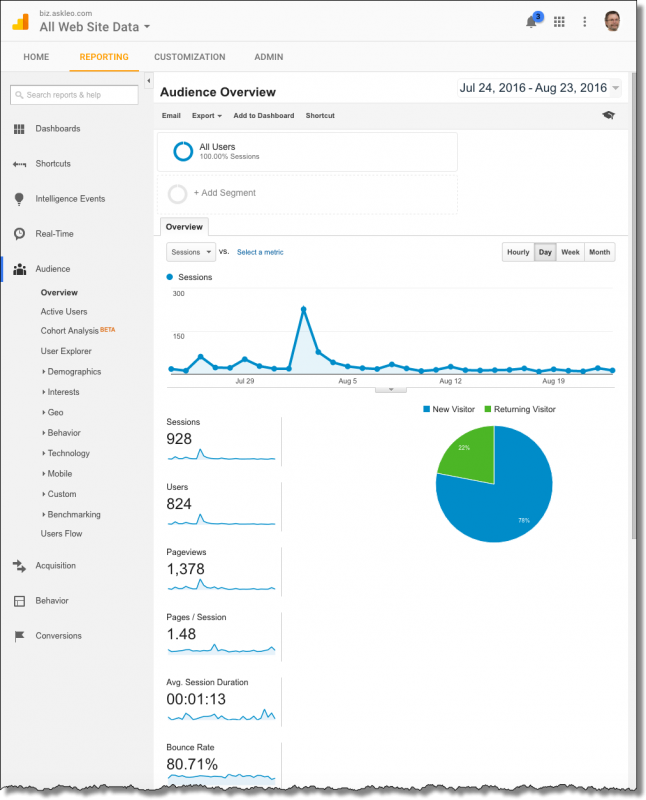Click the graduation cap education icon

(608, 115)
